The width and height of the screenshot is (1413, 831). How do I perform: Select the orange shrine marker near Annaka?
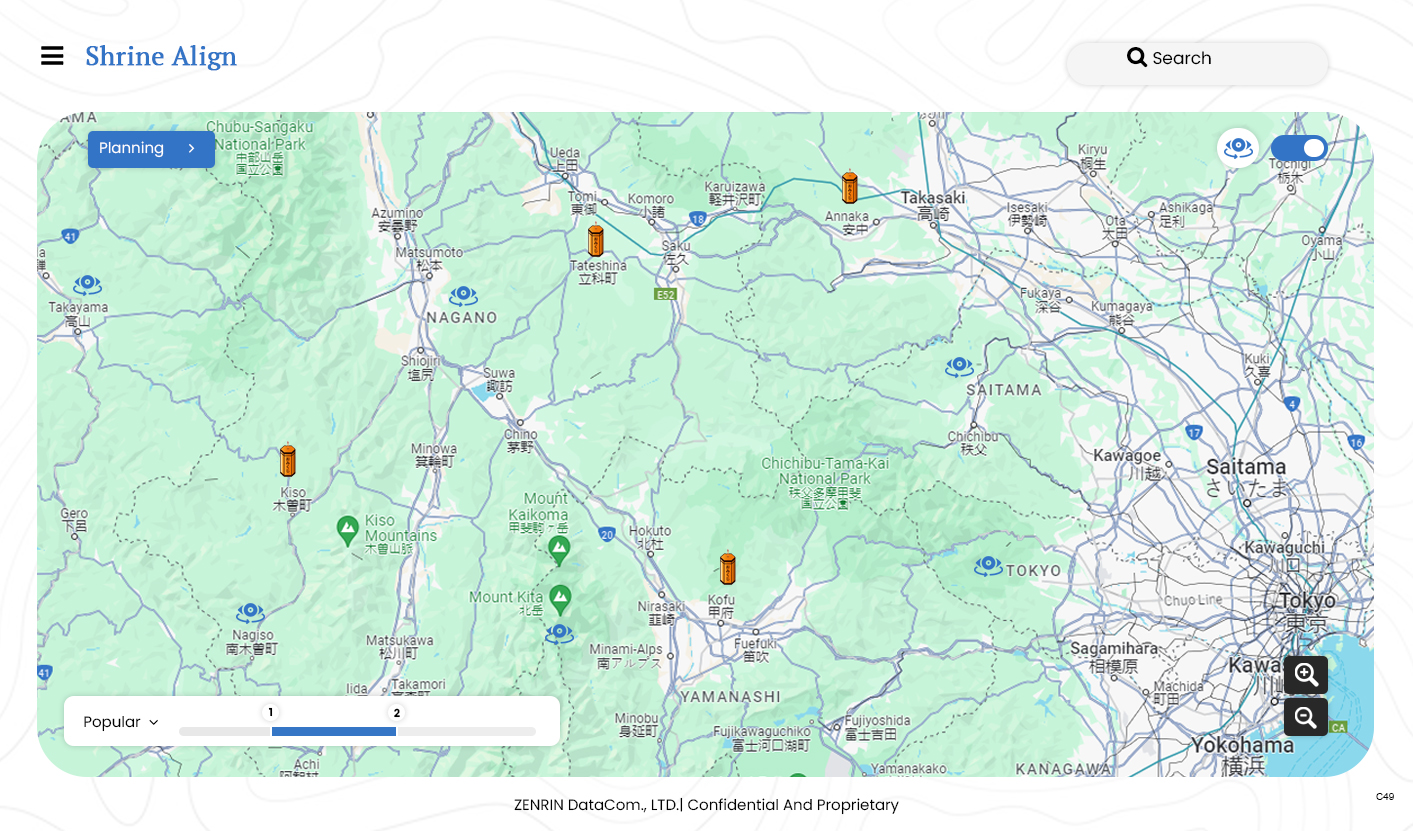(x=849, y=188)
